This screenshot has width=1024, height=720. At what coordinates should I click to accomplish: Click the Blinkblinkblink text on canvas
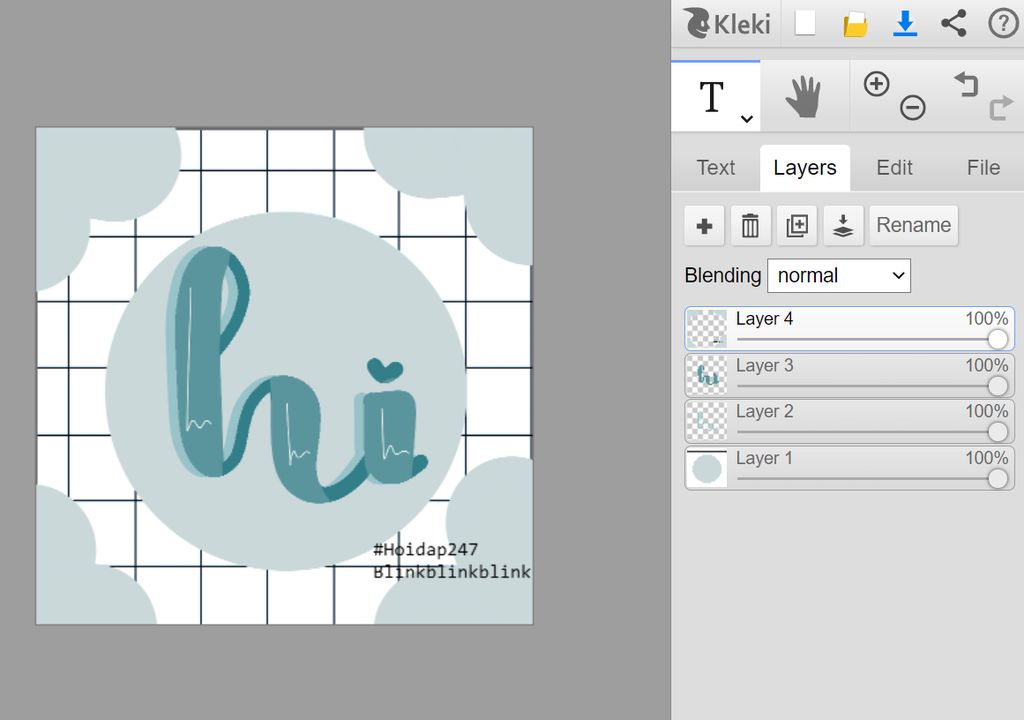tap(452, 572)
